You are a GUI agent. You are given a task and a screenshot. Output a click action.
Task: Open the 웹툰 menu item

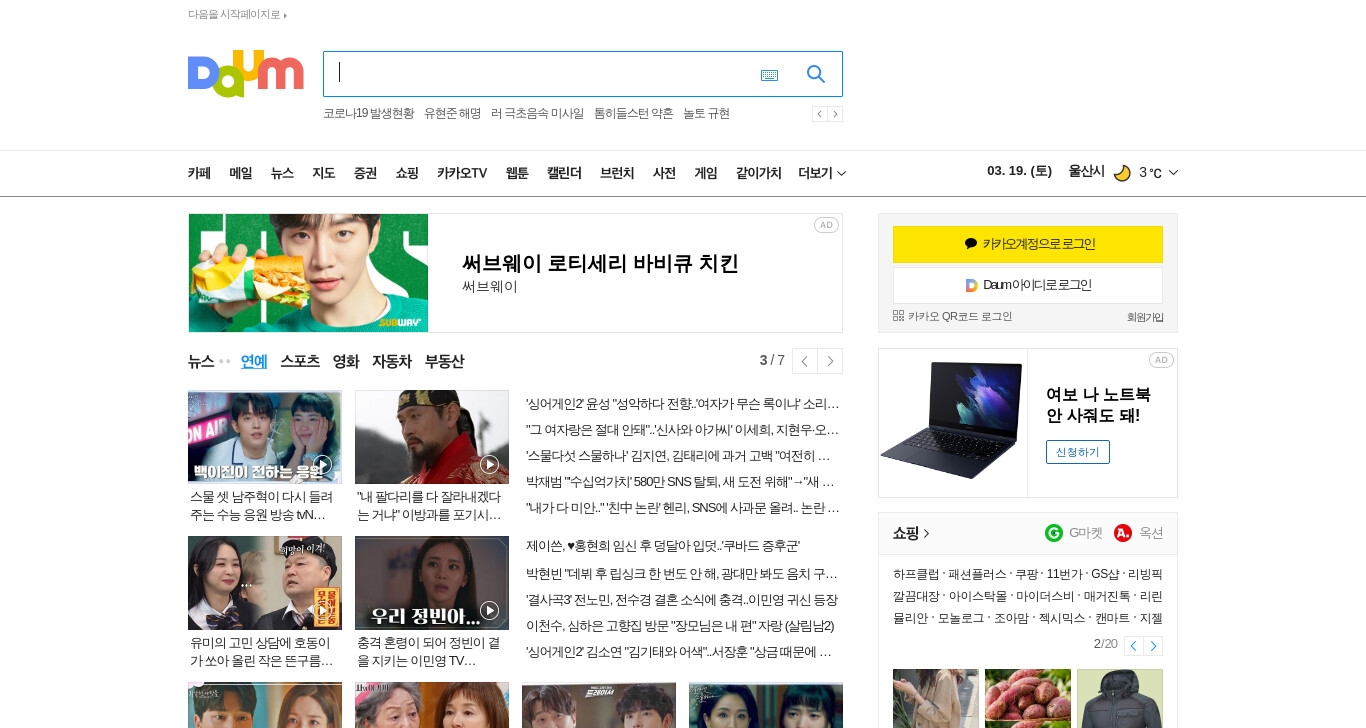tap(517, 173)
